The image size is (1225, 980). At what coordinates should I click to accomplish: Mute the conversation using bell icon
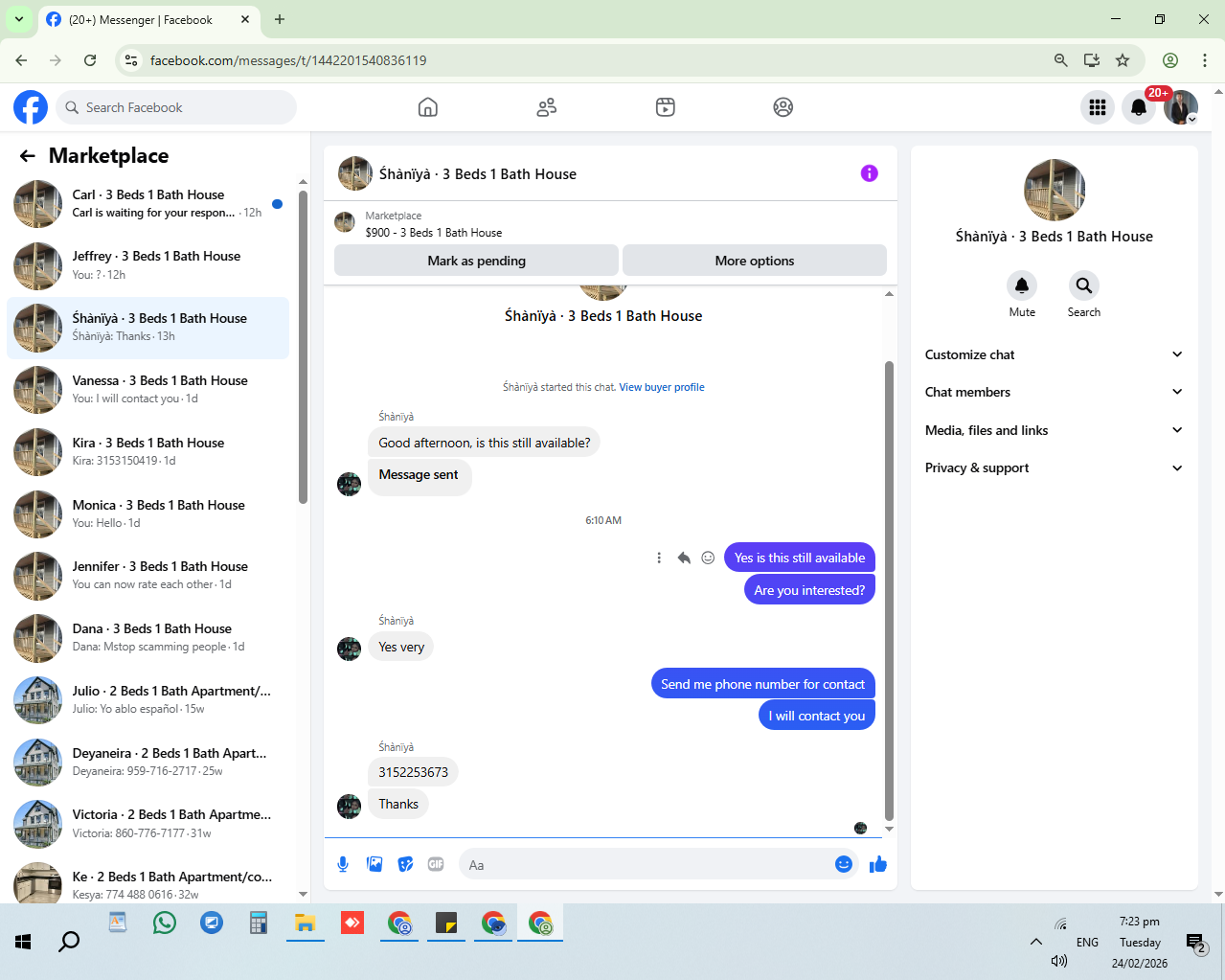point(1022,285)
